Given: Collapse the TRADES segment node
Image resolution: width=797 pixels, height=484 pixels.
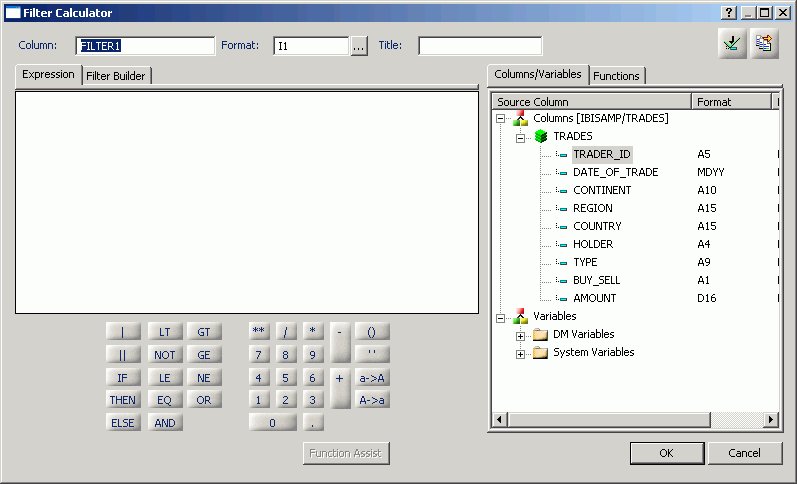Looking at the screenshot, I should point(521,137).
